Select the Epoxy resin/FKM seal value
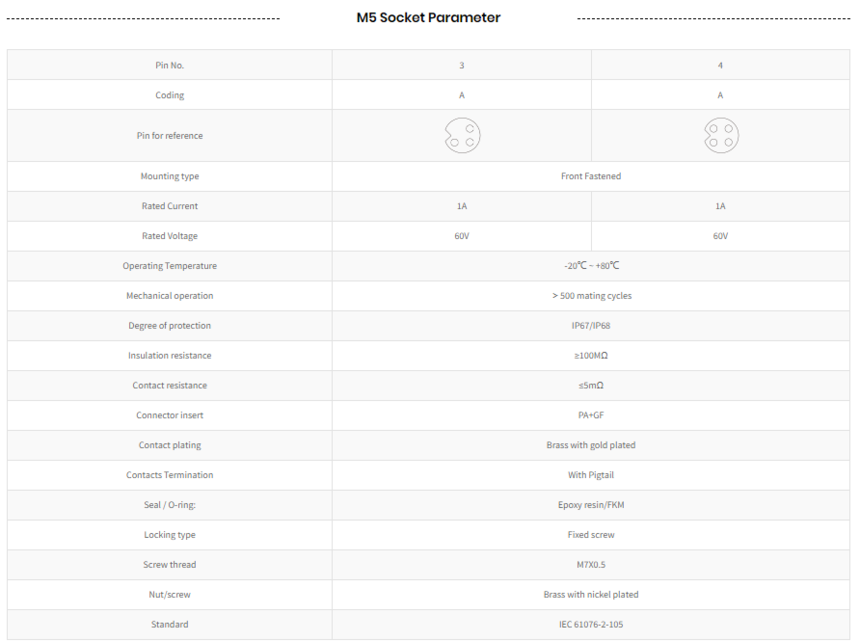The width and height of the screenshot is (860, 641). pyautogui.click(x=591, y=505)
